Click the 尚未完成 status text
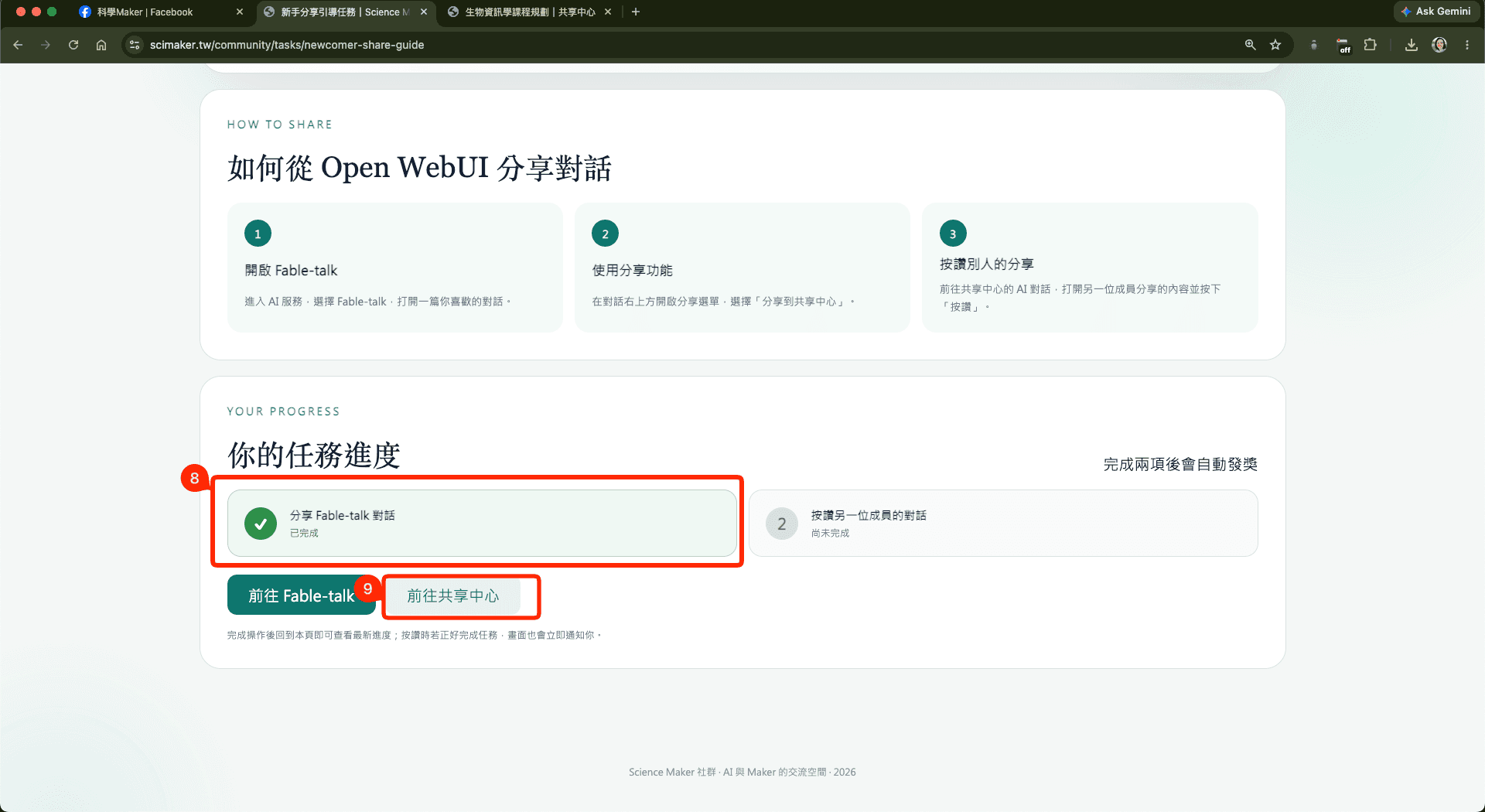1485x812 pixels. [830, 533]
